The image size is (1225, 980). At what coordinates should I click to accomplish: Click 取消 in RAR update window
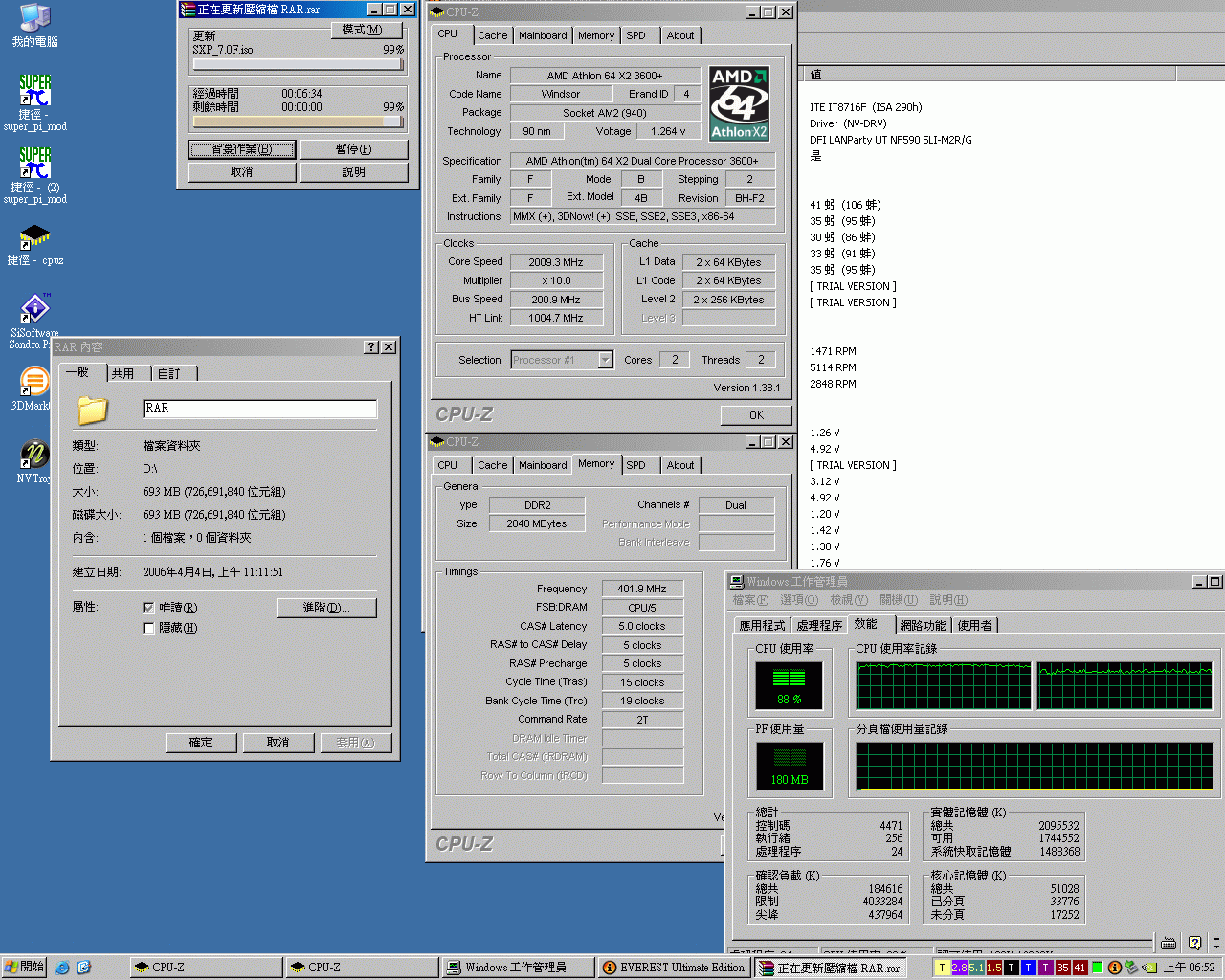pyautogui.click(x=241, y=172)
